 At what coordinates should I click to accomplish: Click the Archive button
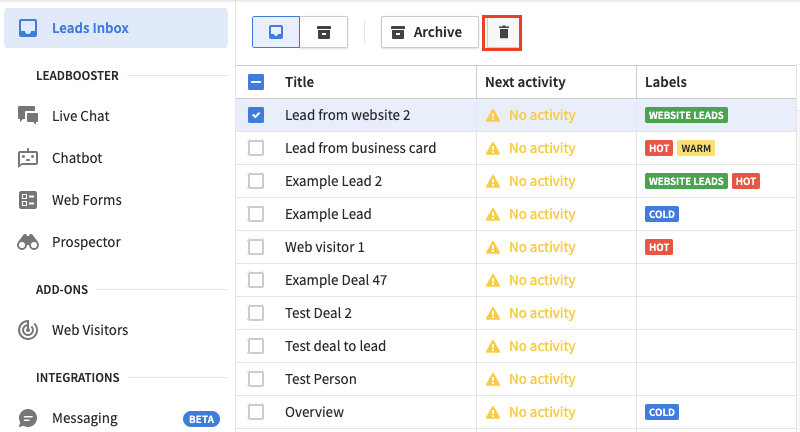click(430, 32)
